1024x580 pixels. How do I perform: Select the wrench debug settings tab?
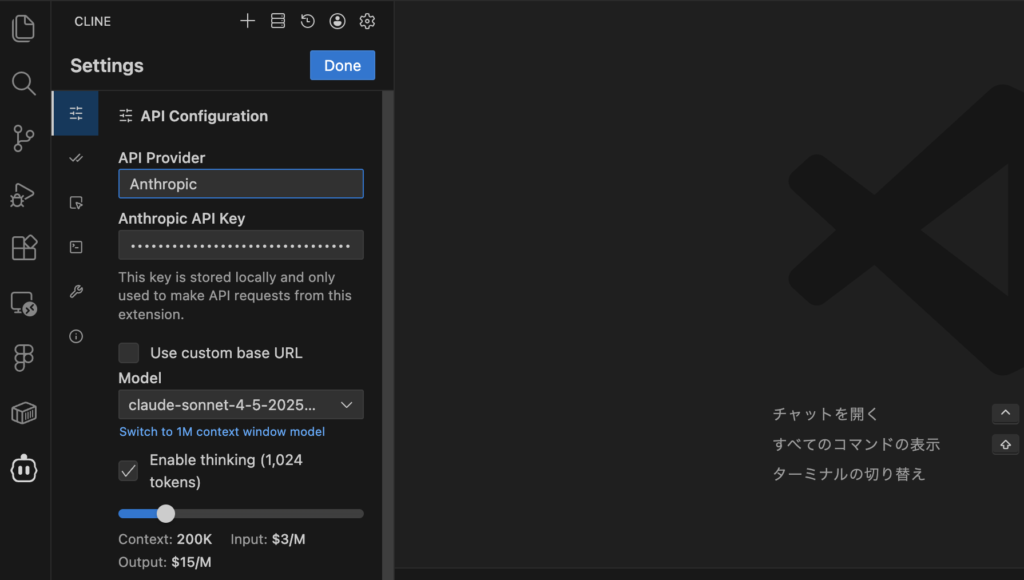click(76, 292)
